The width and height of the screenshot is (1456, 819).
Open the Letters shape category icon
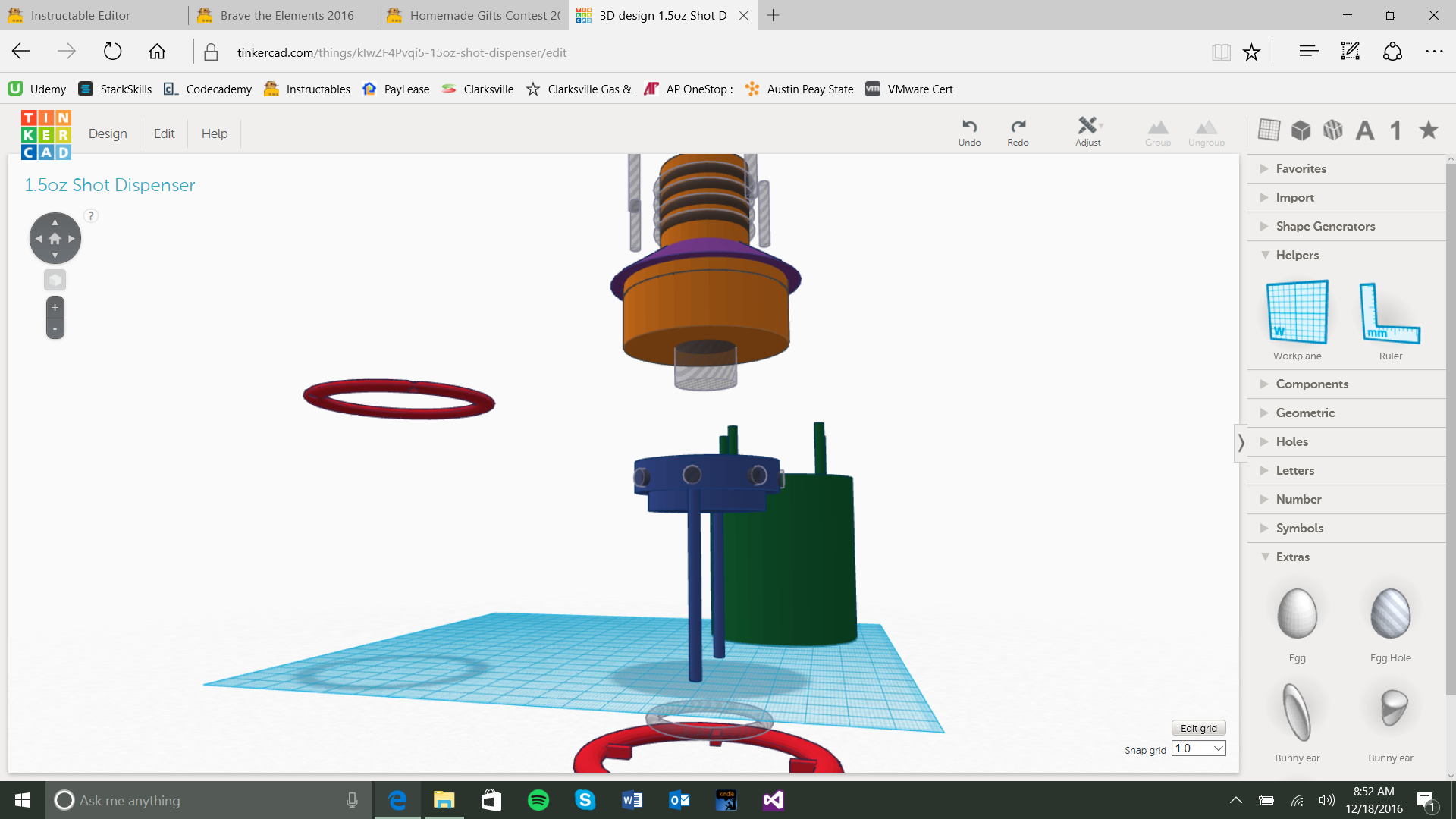(x=1364, y=130)
